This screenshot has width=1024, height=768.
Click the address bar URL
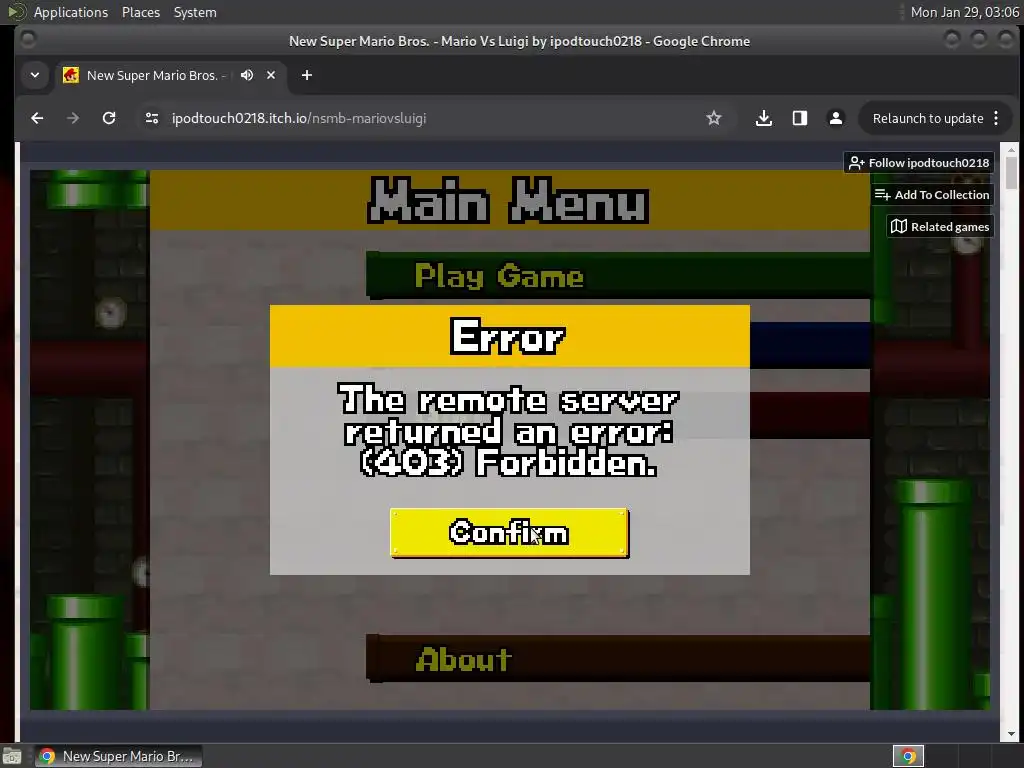298,118
